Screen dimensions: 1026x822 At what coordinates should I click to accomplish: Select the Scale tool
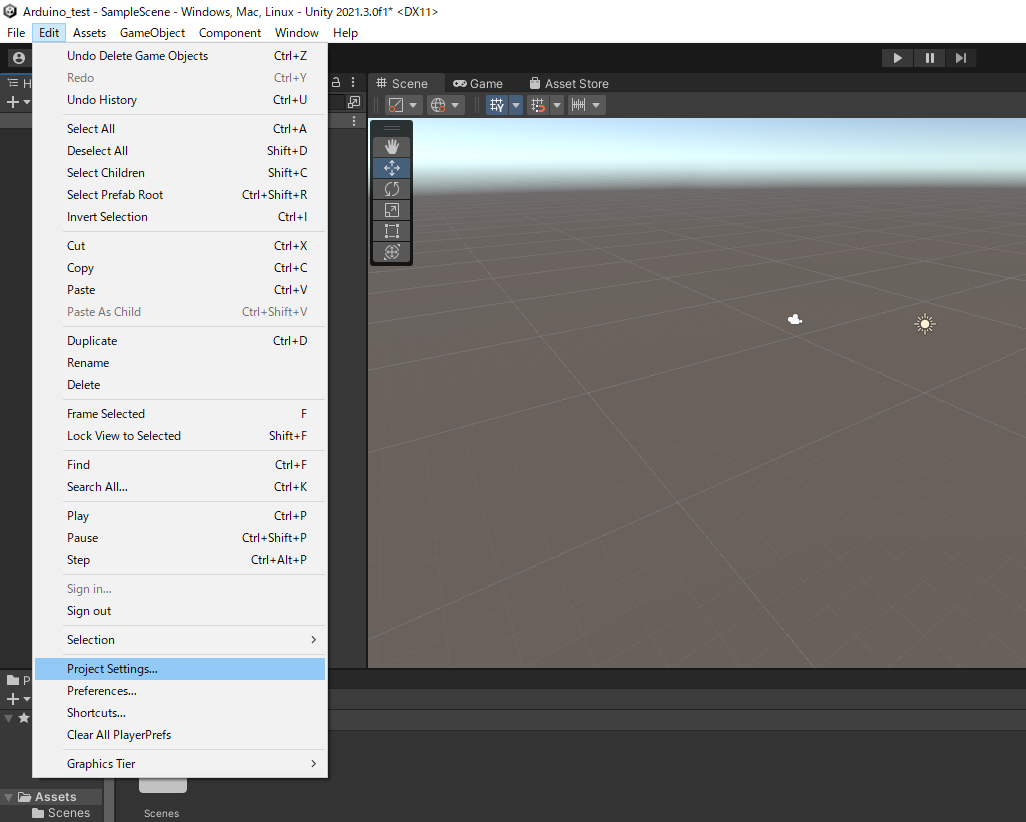391,209
